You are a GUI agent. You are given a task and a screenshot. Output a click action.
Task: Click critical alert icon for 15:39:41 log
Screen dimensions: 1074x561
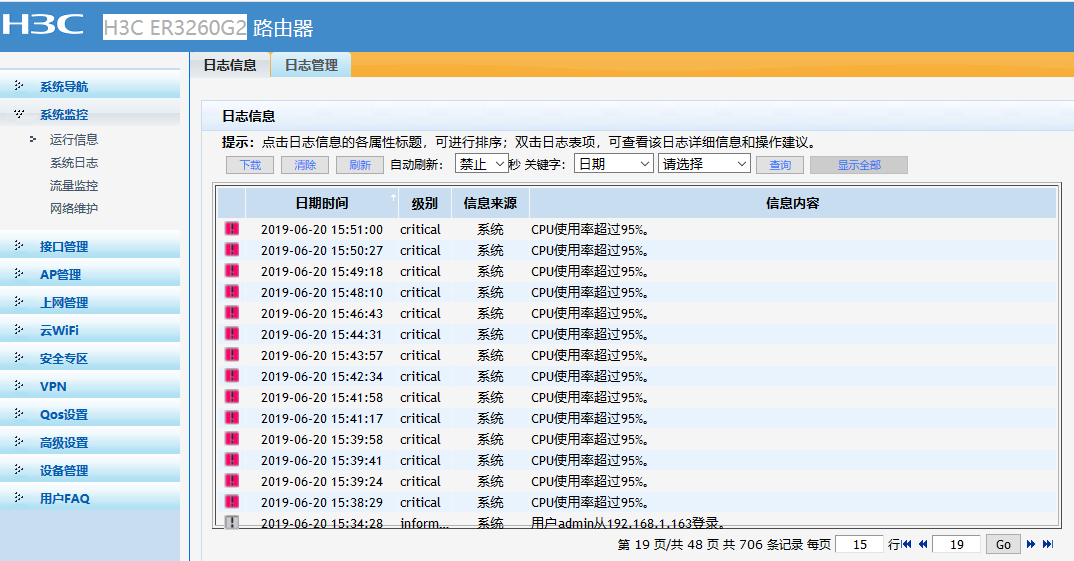point(232,460)
